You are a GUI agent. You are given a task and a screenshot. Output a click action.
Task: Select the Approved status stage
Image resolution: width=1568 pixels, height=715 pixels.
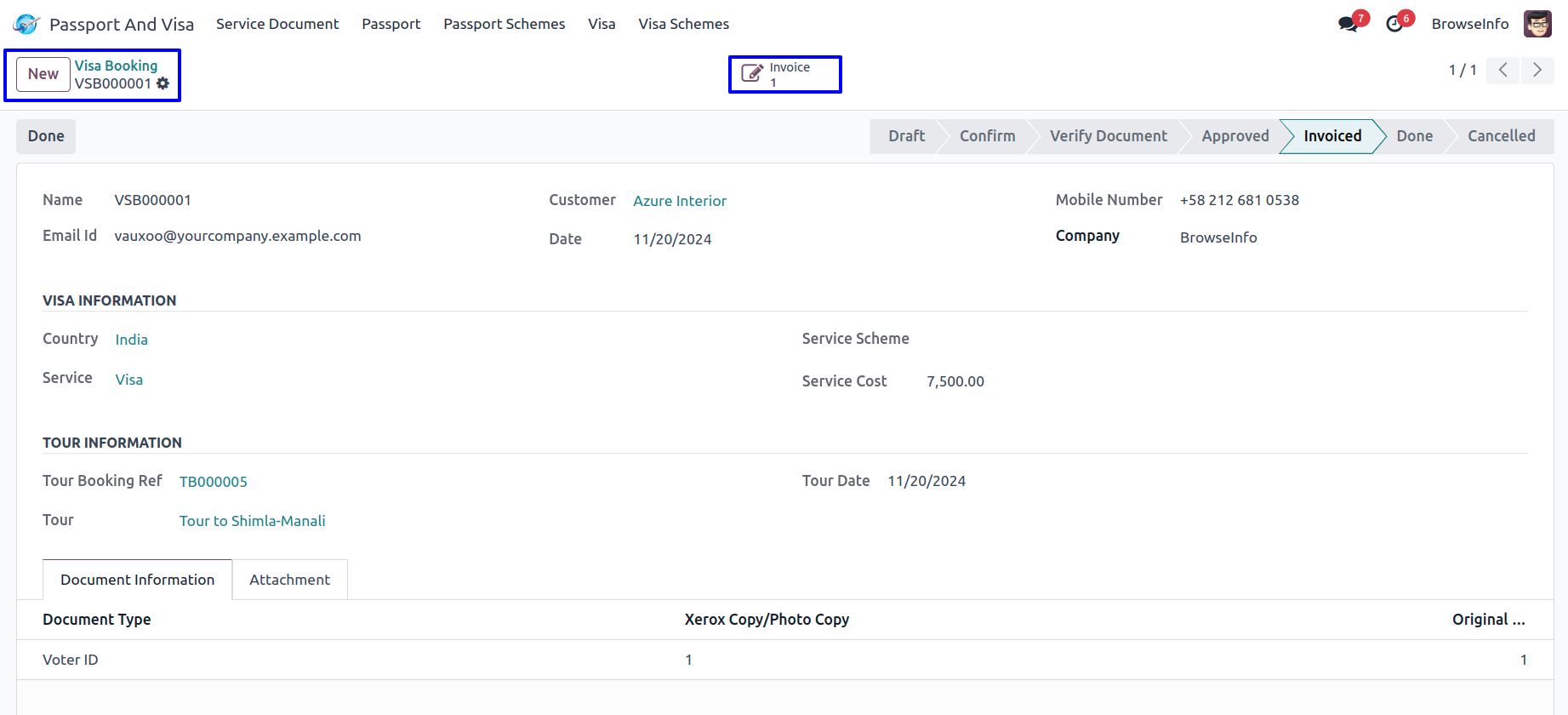[x=1234, y=136]
